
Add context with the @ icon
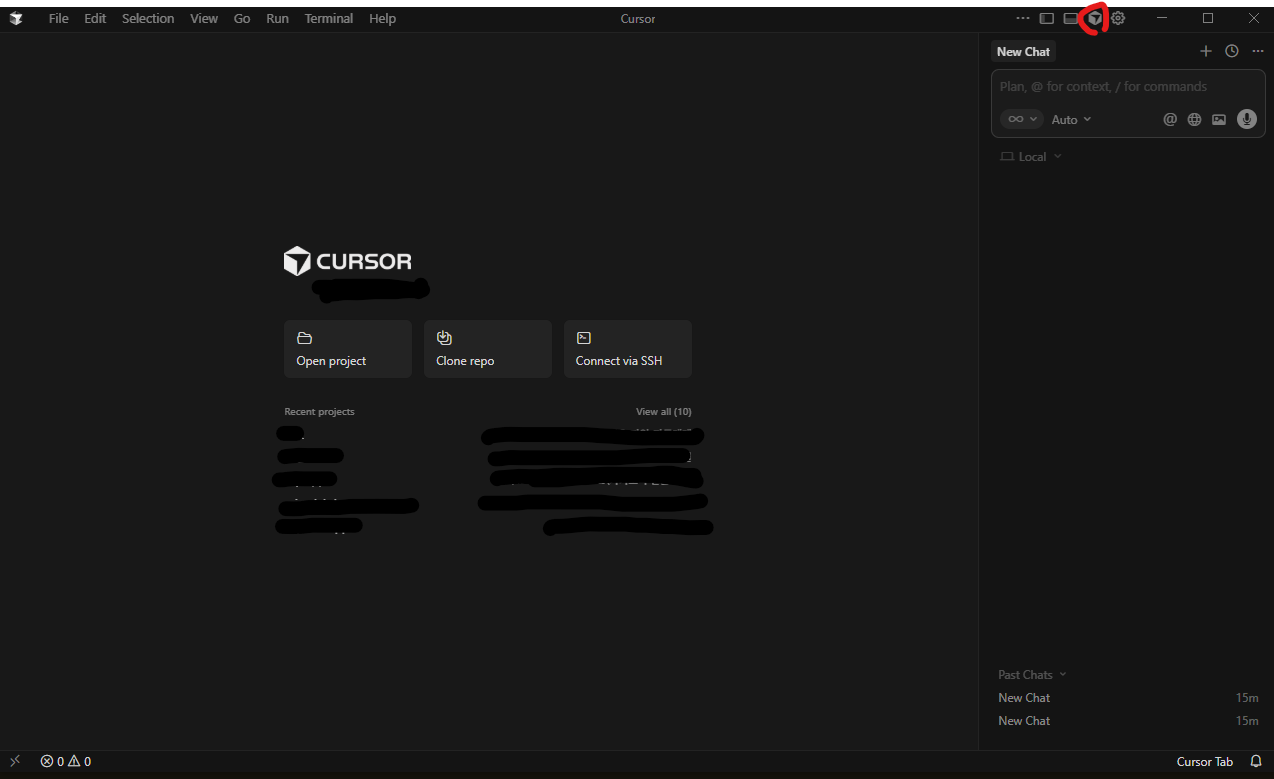pyautogui.click(x=1170, y=119)
